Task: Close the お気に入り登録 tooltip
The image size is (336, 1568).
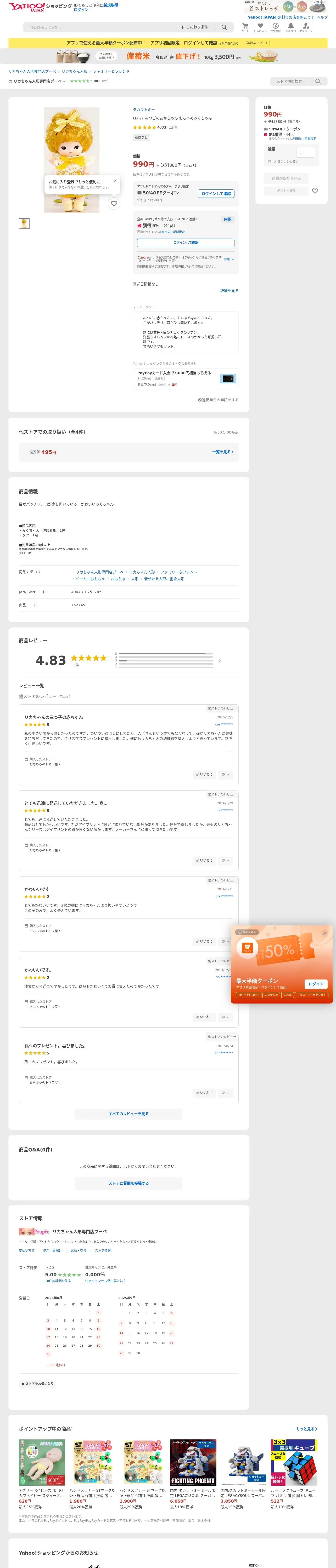Action: [x=115, y=181]
